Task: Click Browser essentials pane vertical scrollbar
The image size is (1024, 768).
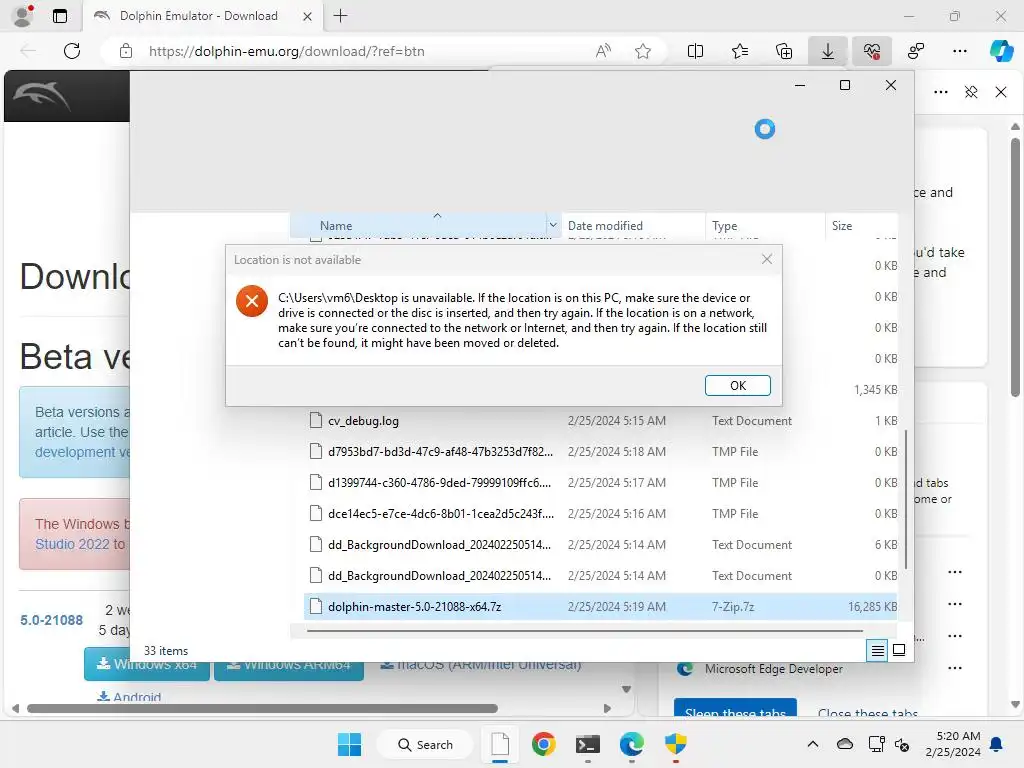Action: 1015,267
